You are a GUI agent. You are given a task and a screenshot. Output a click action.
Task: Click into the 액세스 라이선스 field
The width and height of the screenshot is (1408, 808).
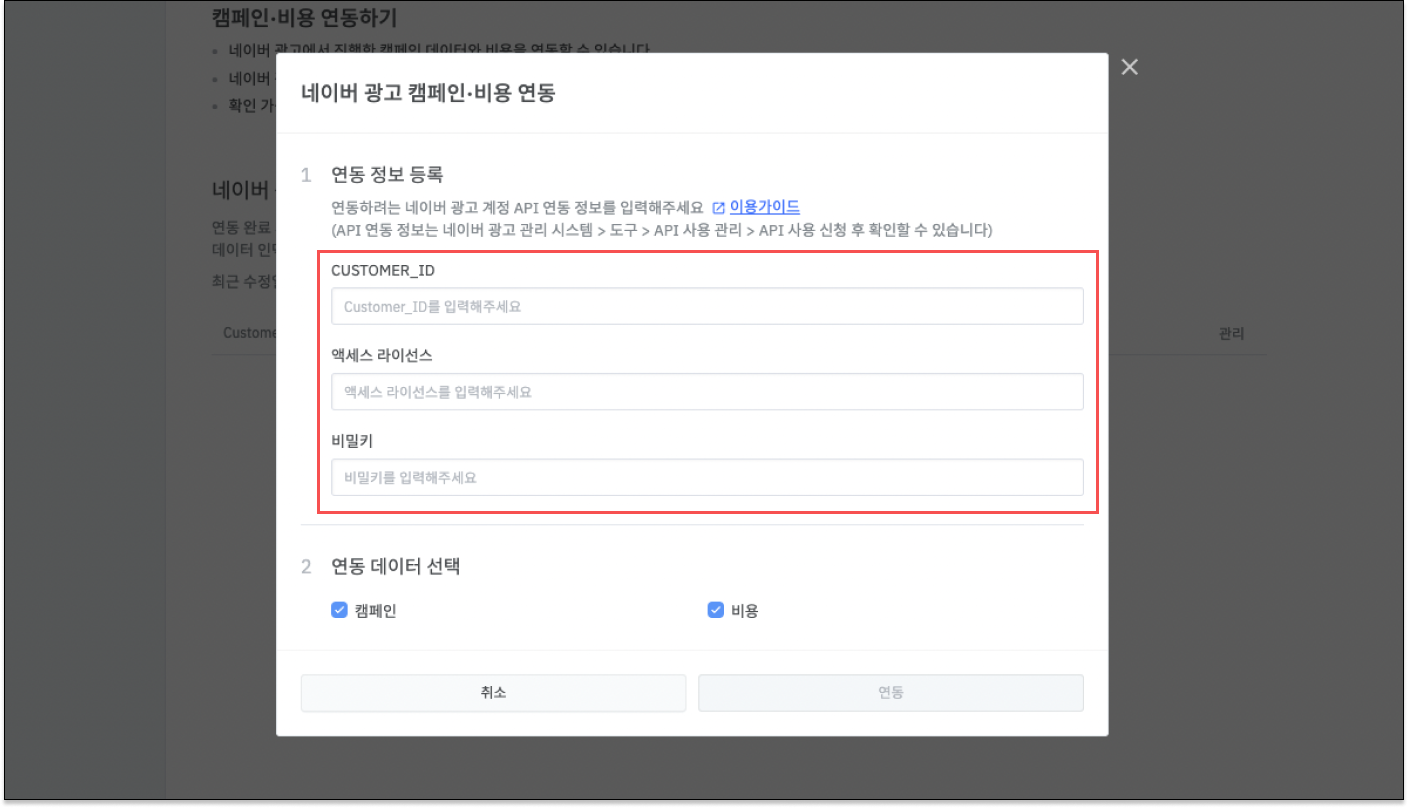coord(707,392)
